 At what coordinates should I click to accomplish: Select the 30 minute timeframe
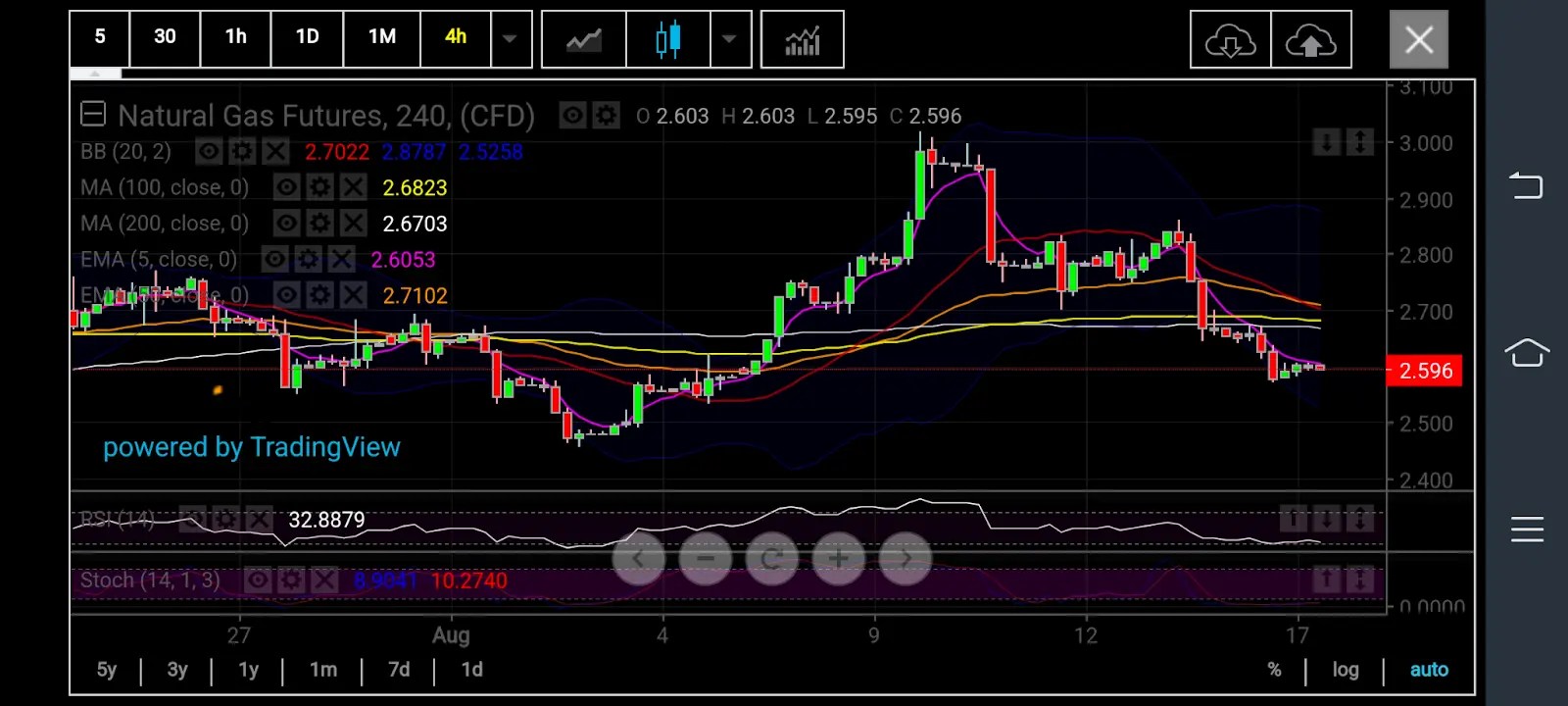165,38
